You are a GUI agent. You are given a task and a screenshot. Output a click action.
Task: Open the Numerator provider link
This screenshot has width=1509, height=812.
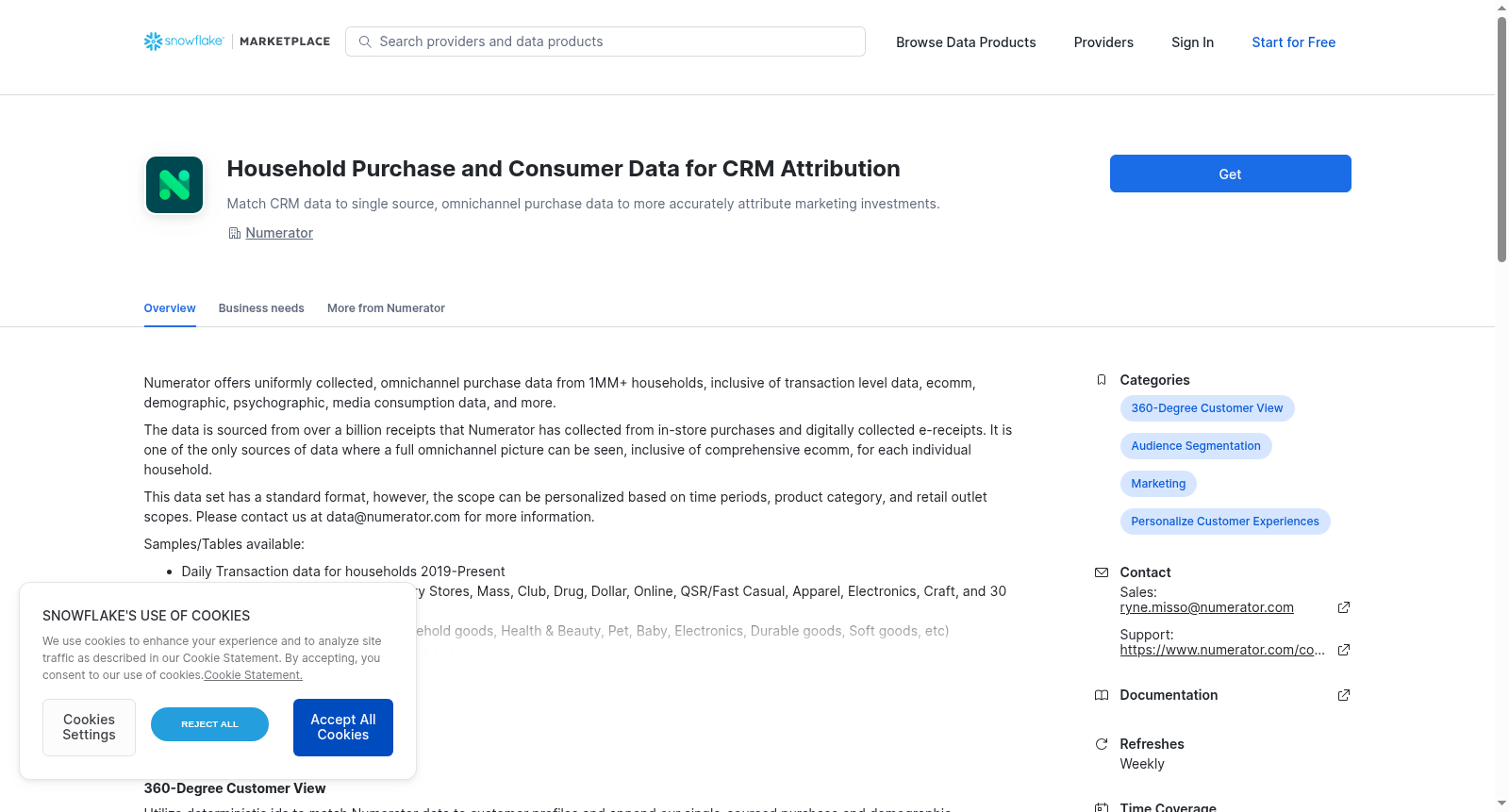279,233
